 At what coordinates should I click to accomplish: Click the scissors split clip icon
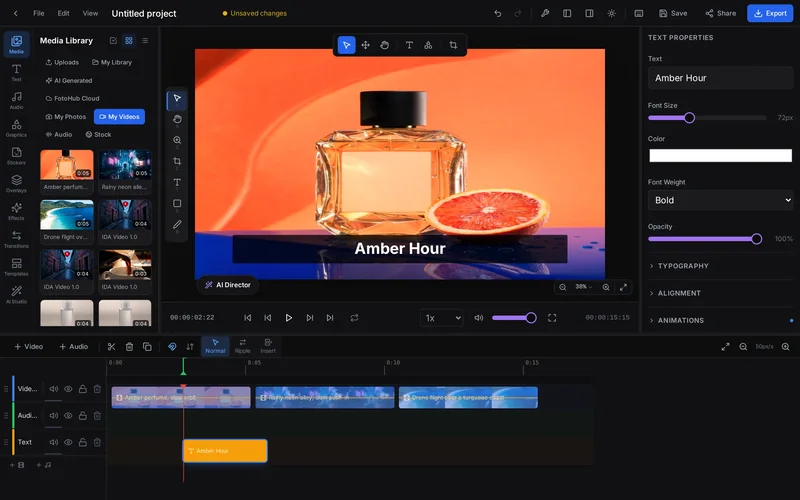pos(111,346)
